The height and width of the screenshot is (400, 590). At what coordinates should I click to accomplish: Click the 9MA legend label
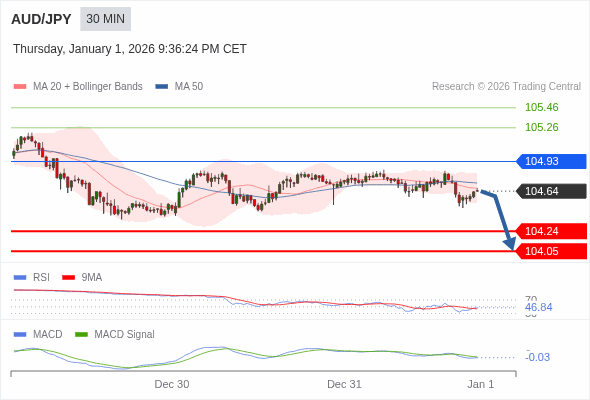click(92, 278)
